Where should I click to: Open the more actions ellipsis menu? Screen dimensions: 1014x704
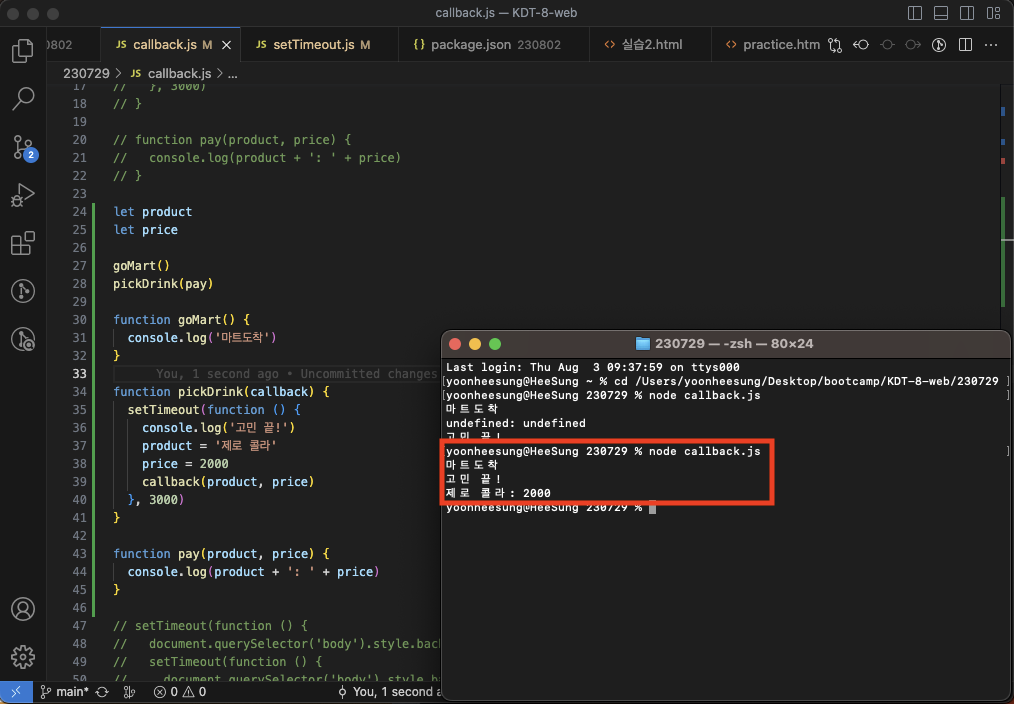click(x=991, y=45)
